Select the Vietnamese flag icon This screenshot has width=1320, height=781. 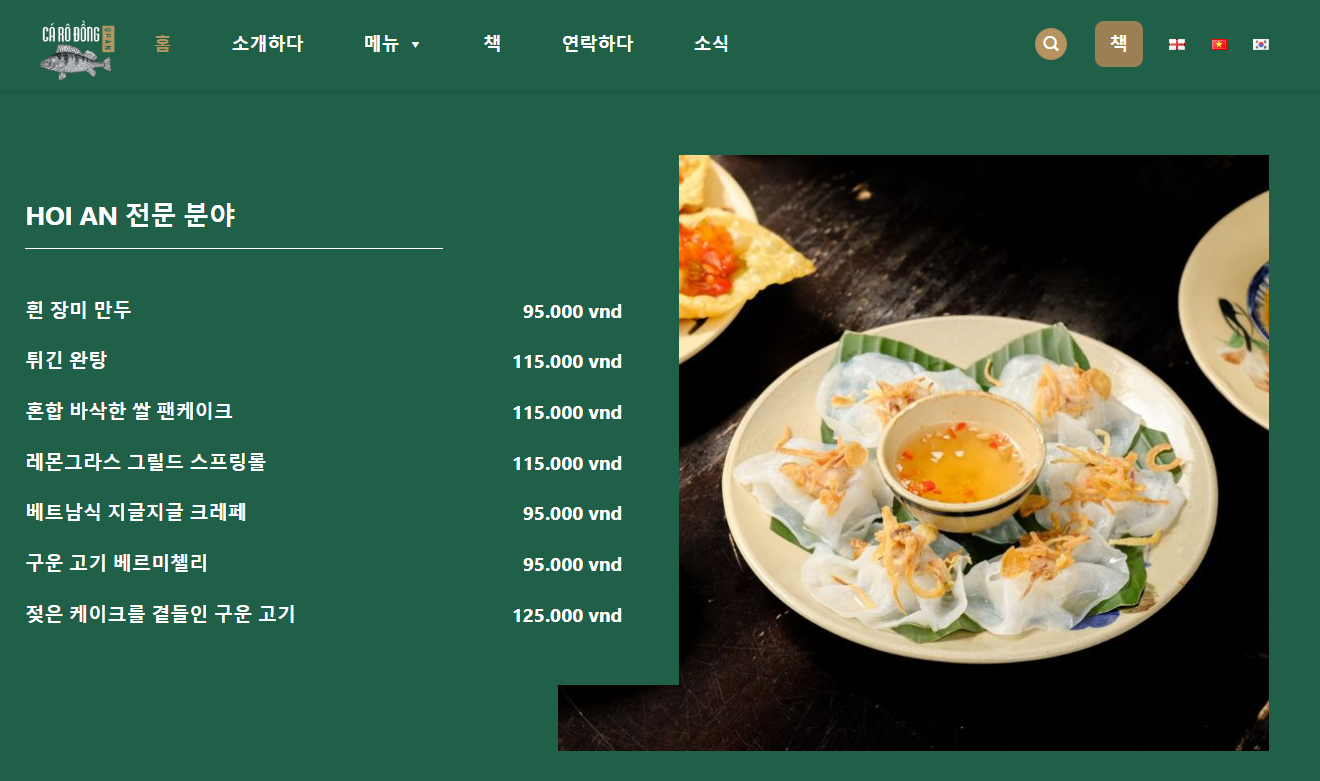[1219, 44]
